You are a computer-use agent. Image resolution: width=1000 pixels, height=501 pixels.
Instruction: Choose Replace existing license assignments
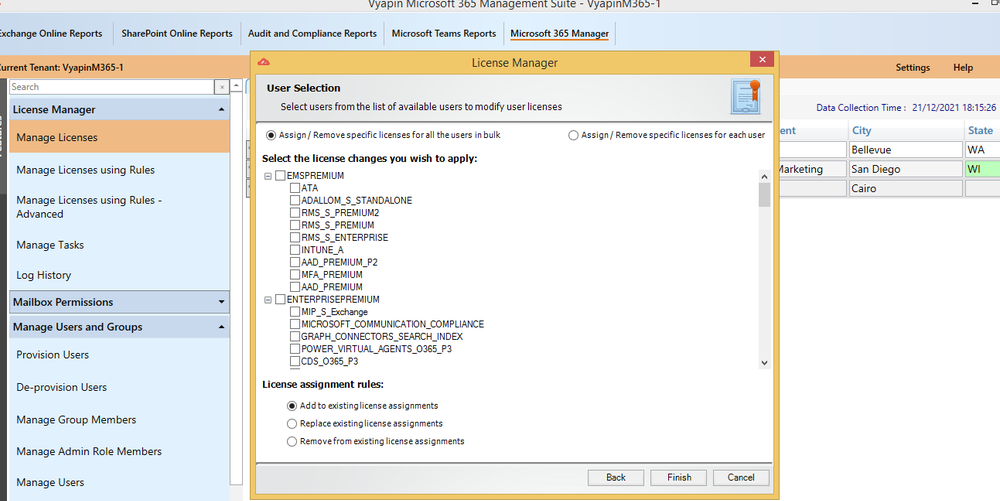(x=291, y=424)
